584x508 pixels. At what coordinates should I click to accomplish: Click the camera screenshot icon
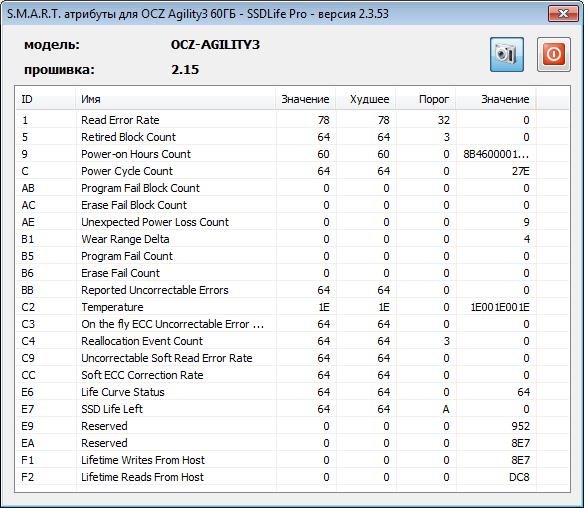click(x=507, y=54)
